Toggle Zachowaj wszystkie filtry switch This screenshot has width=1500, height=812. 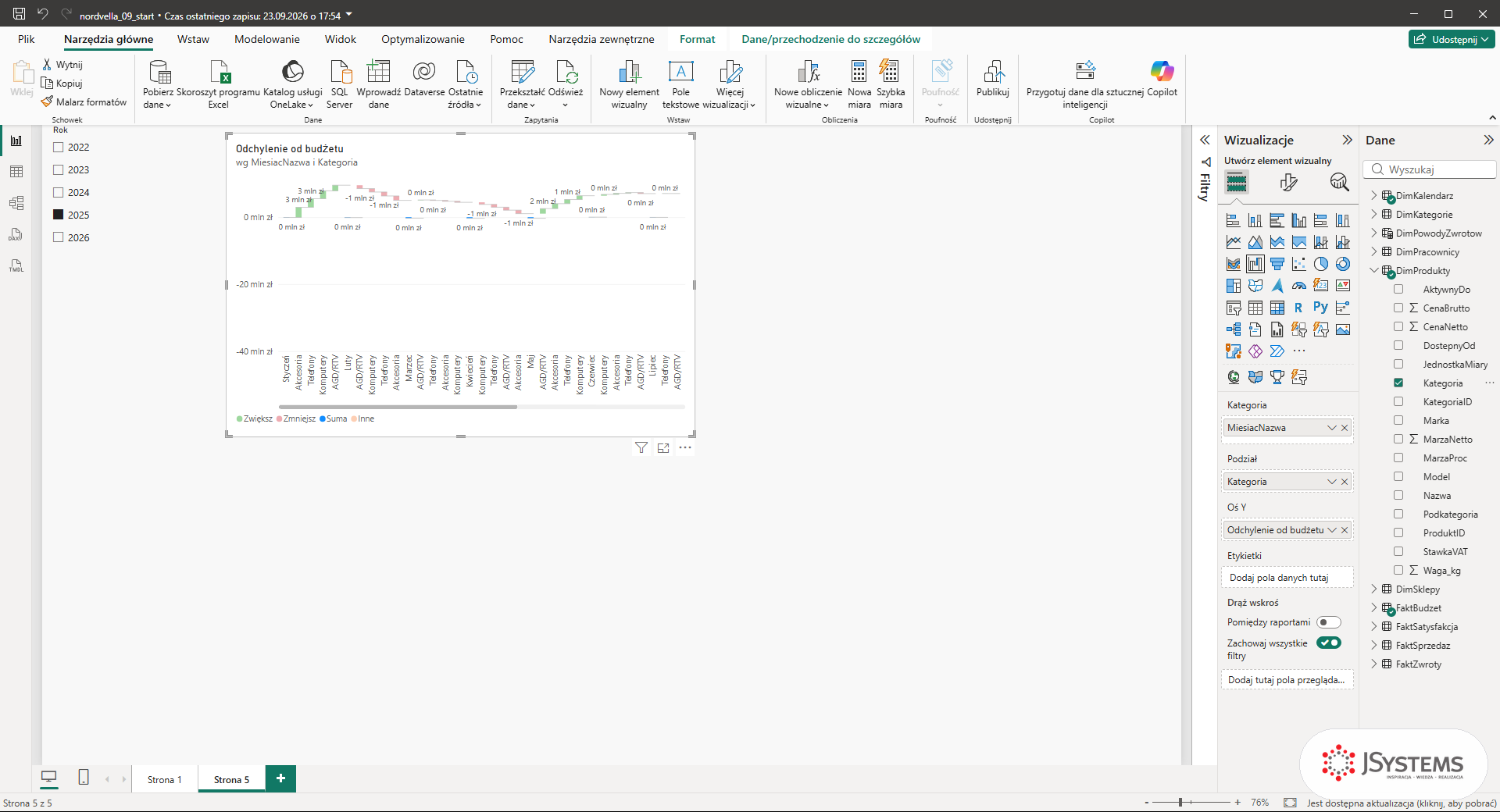tap(1329, 643)
